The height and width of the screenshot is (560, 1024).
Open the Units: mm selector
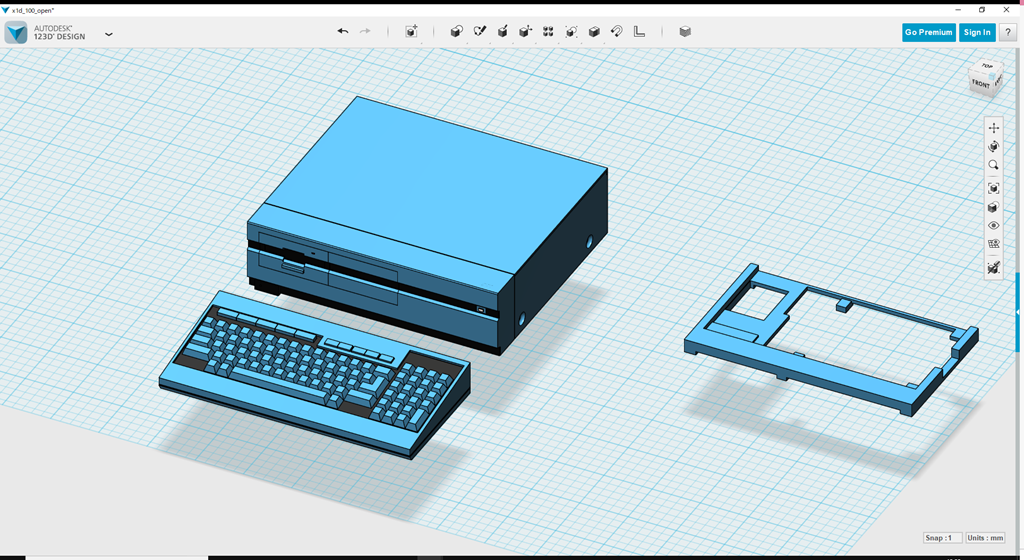986,538
